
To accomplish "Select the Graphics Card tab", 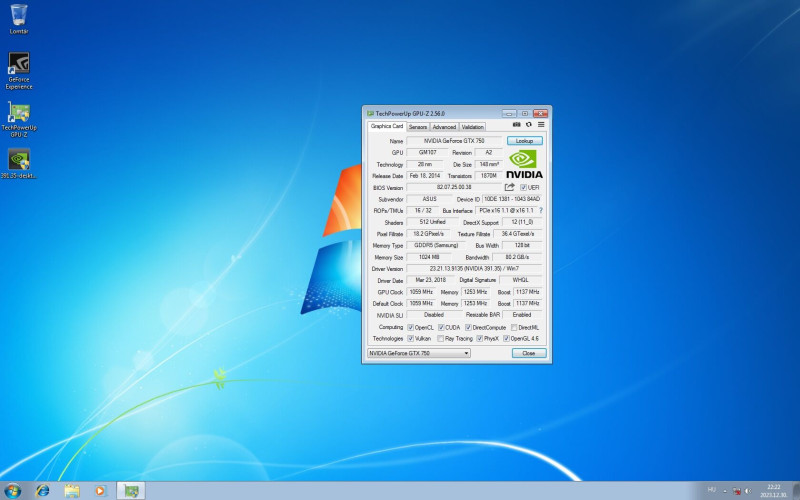I will [387, 126].
